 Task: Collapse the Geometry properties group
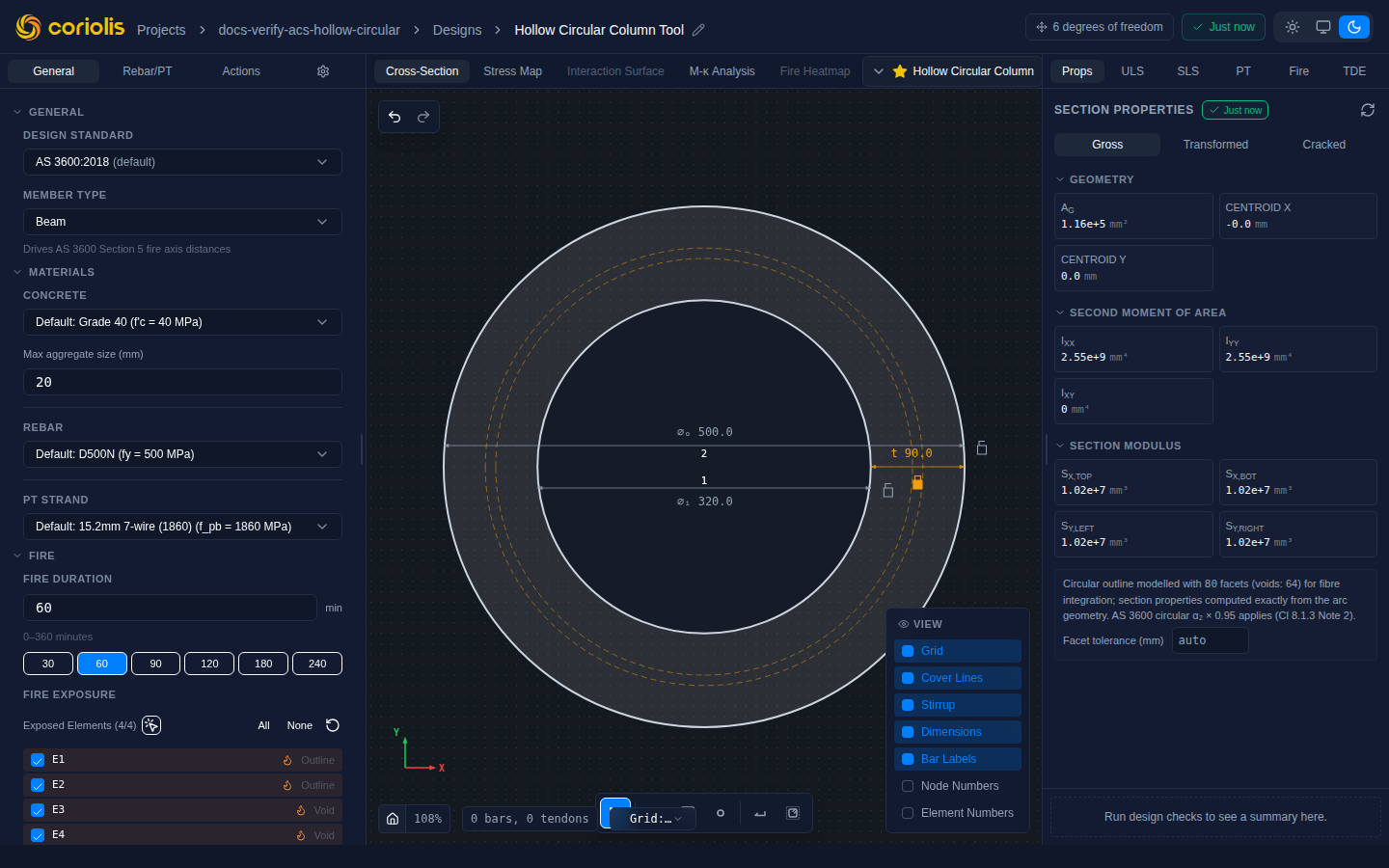tap(1094, 179)
